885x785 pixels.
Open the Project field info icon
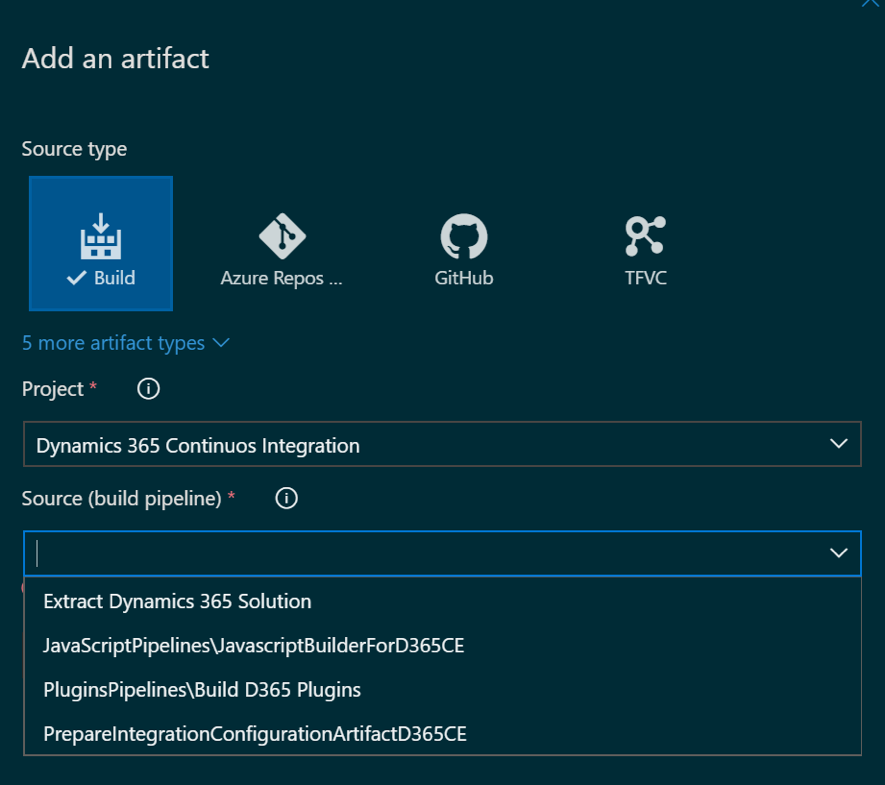(x=148, y=388)
